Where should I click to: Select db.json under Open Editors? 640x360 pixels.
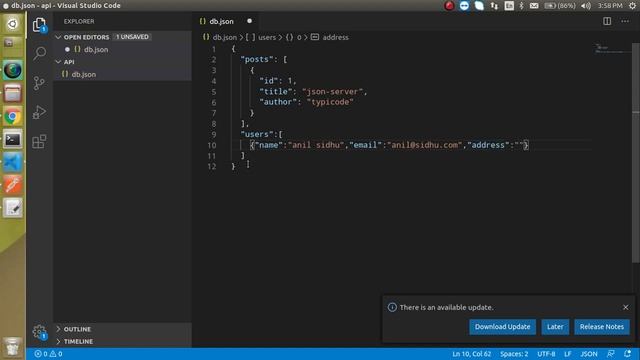(x=96, y=49)
